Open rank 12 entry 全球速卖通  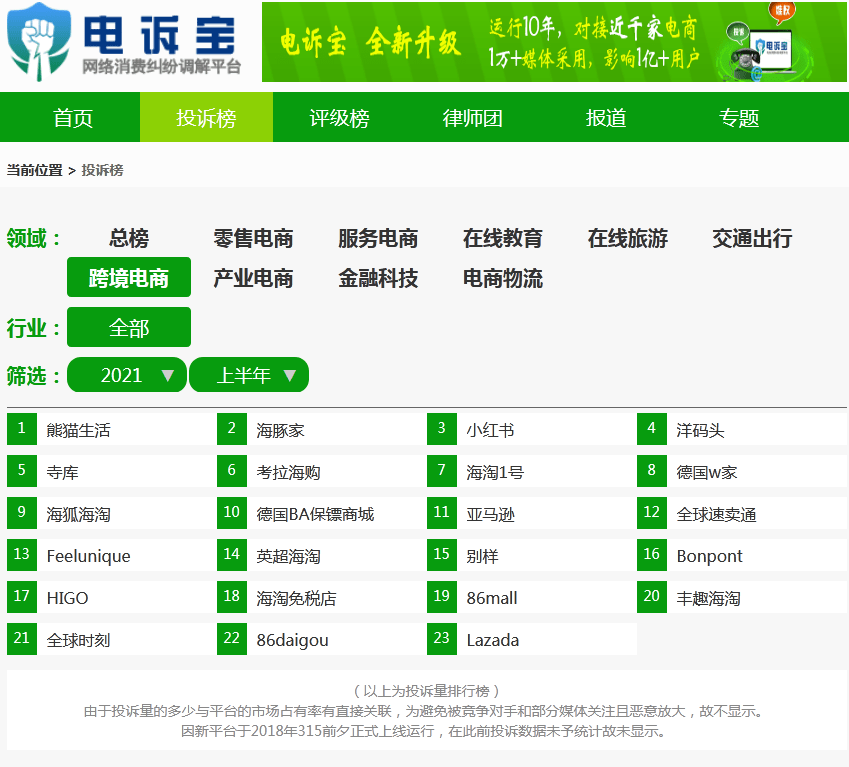742,513
